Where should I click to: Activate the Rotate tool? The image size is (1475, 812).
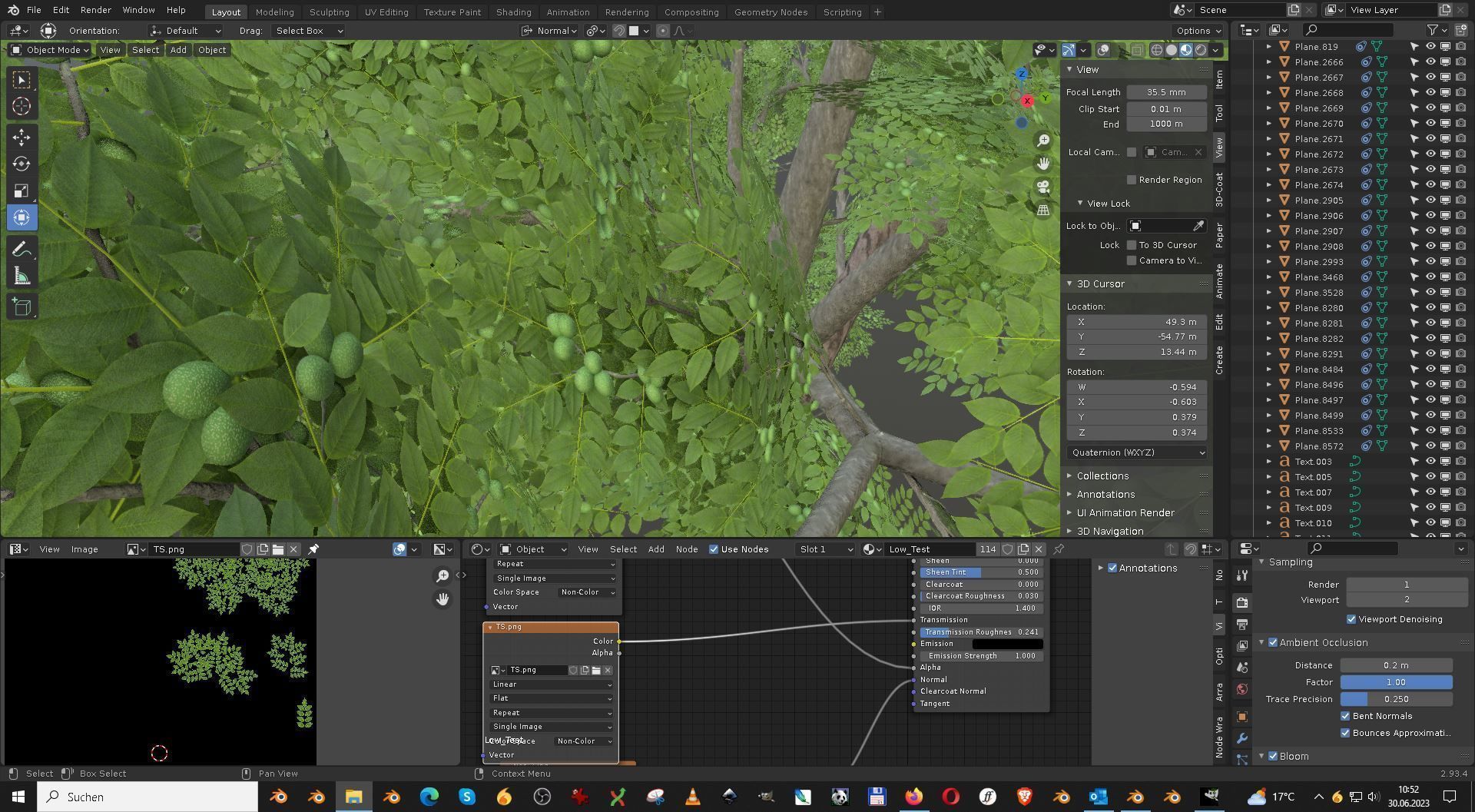(x=22, y=164)
